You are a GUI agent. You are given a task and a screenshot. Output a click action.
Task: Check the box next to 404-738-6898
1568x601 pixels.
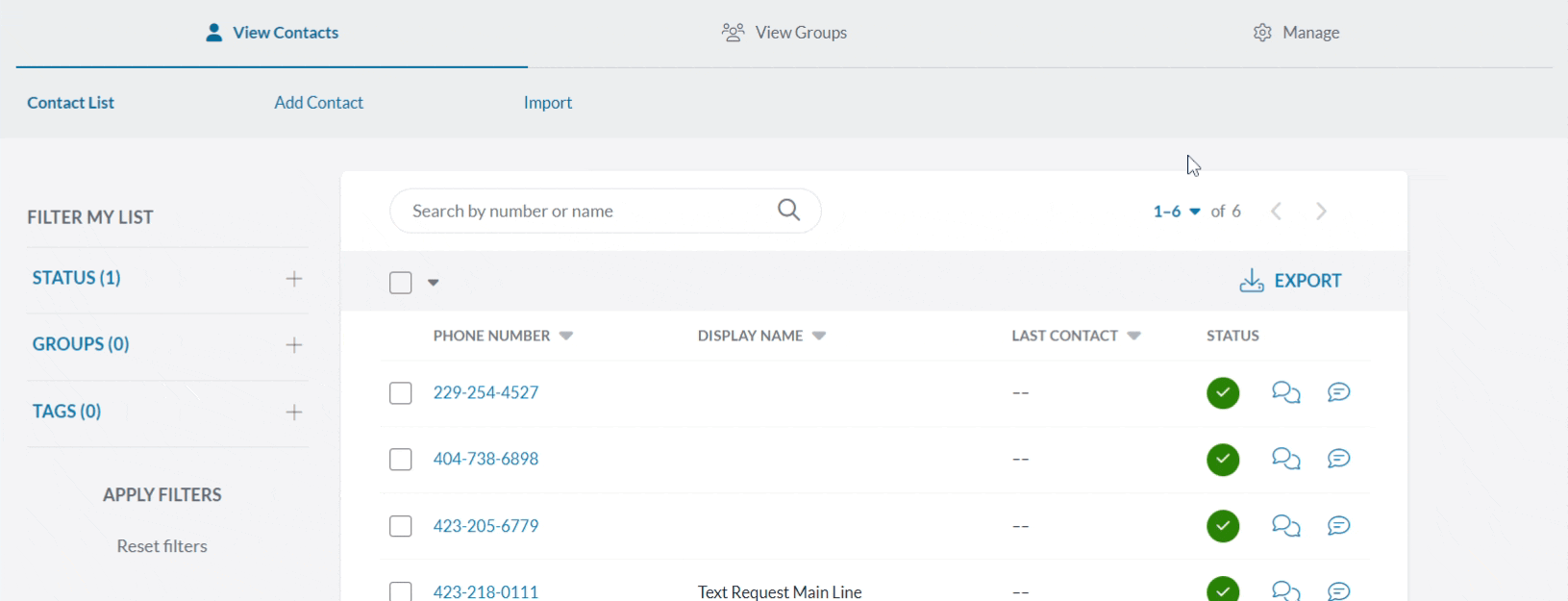click(x=401, y=460)
